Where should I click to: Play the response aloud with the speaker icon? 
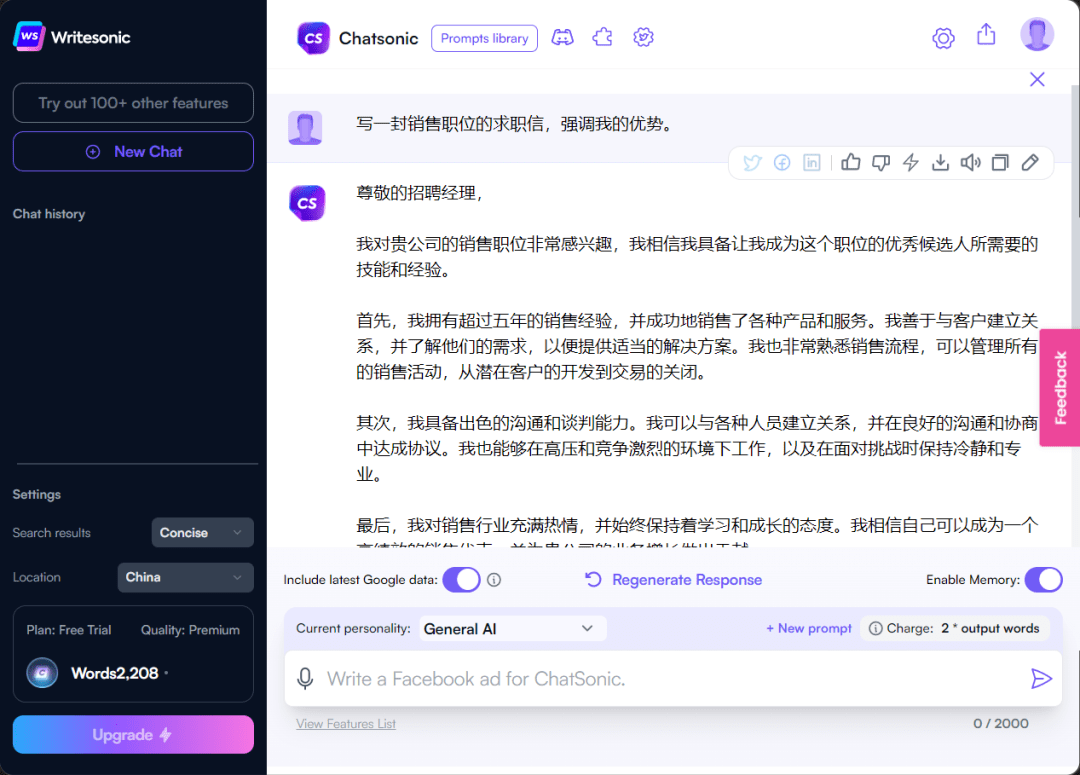(x=970, y=162)
